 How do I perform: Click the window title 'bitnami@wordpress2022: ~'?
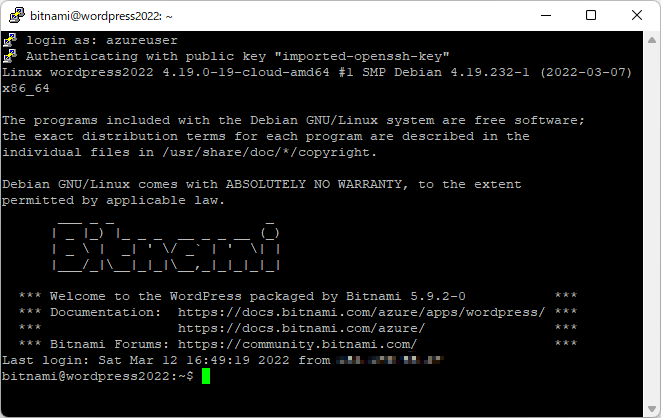coord(101,16)
